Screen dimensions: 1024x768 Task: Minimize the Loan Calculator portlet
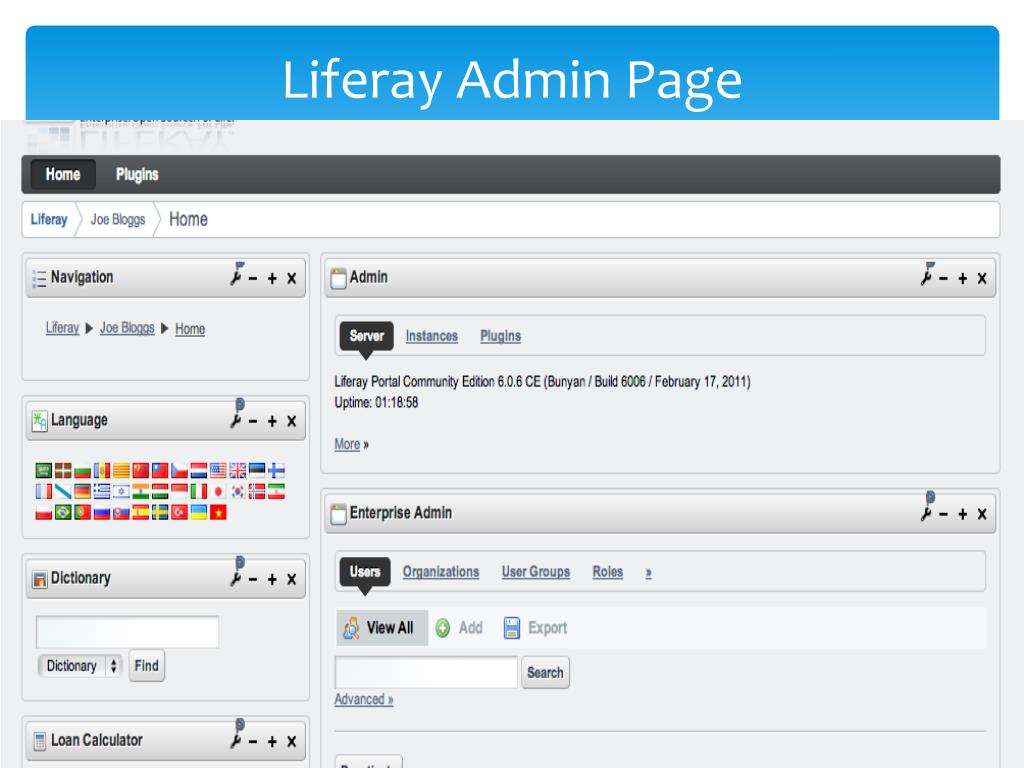(253, 742)
